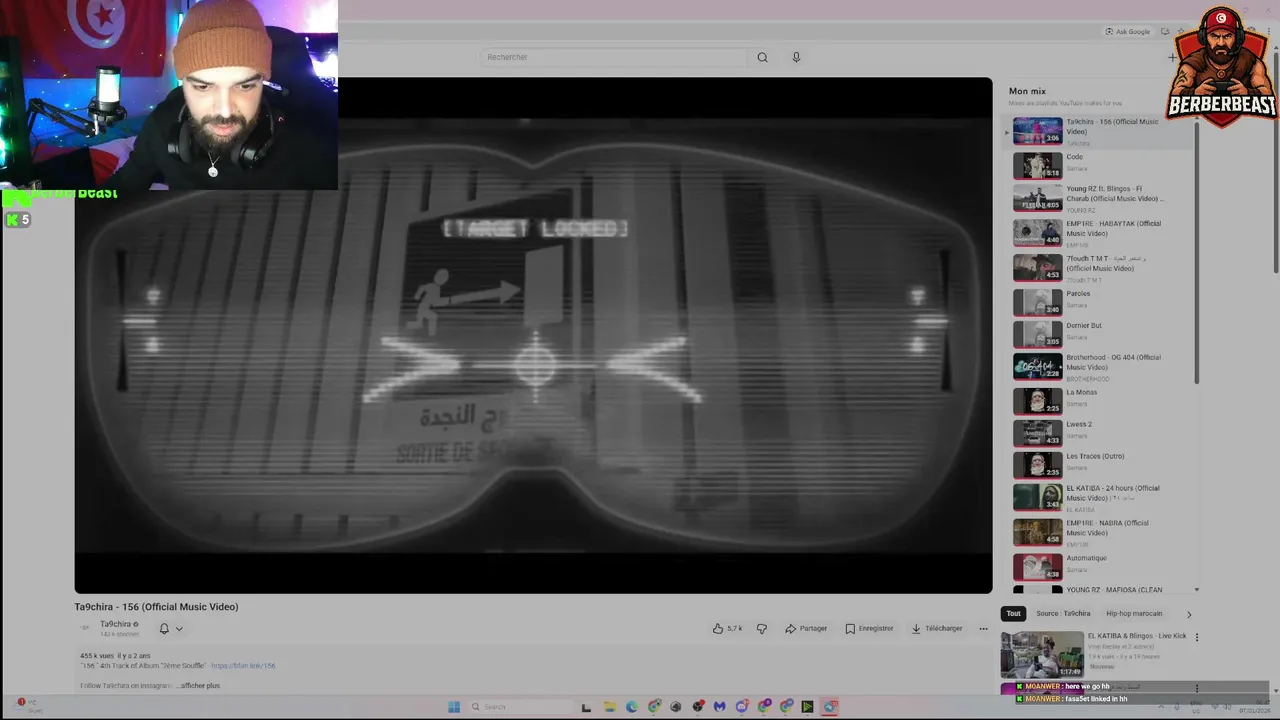1280x720 pixels.
Task: Play EMP1RE - NABRA from the mix
Action: coord(1102,531)
